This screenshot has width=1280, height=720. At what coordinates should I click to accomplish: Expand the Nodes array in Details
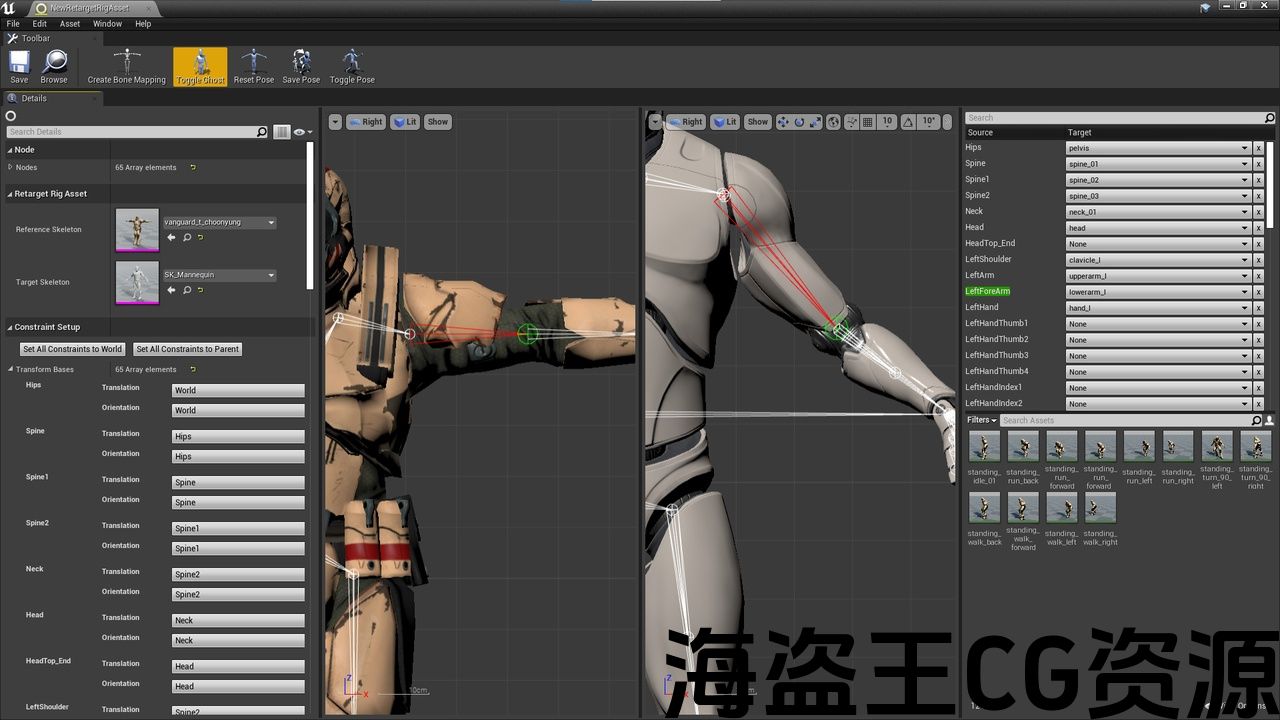click(10, 167)
